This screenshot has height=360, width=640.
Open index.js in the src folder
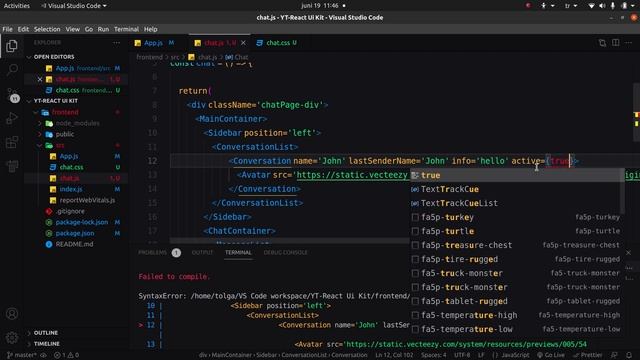[71, 189]
